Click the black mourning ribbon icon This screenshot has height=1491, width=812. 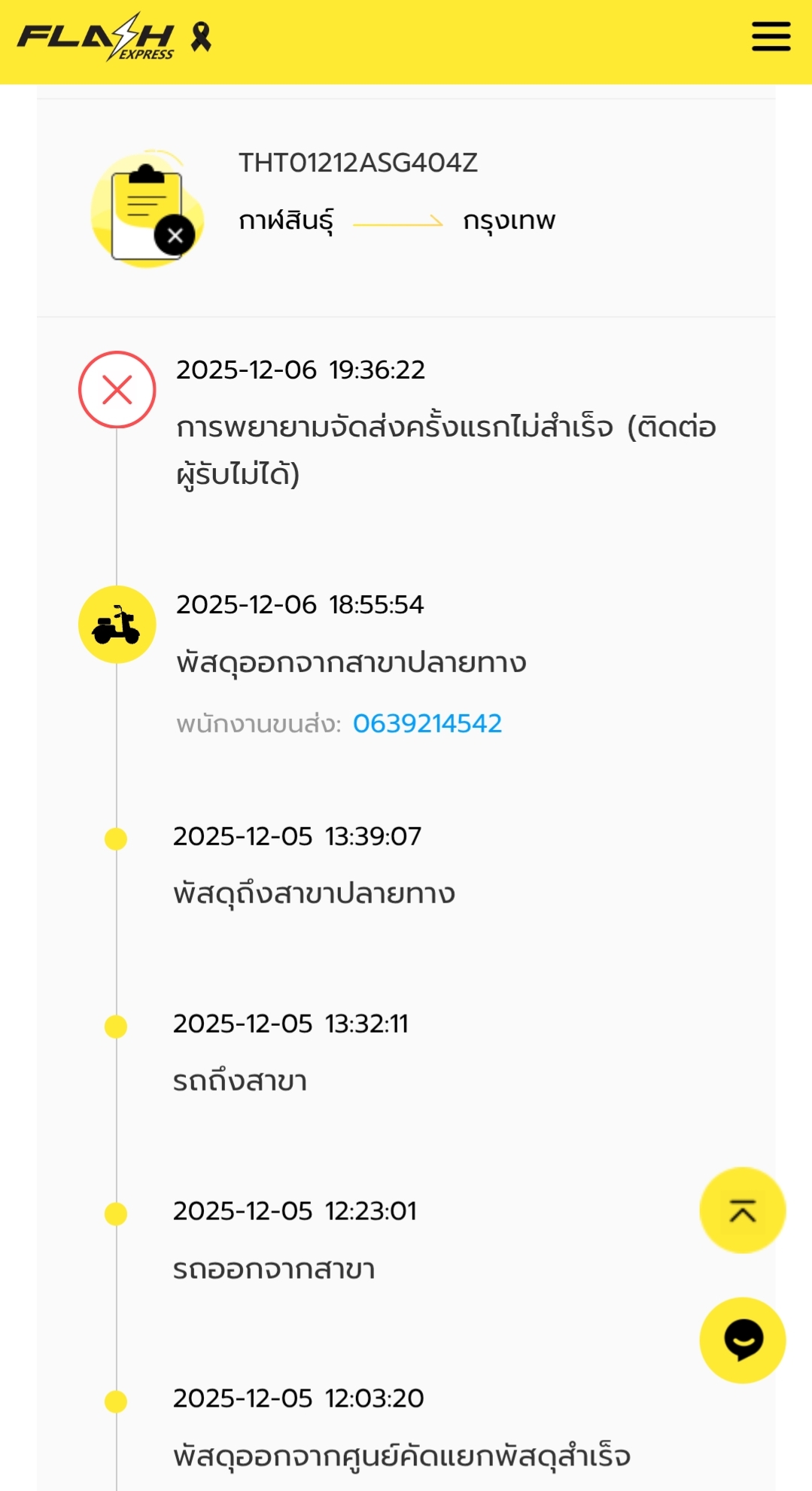pyautogui.click(x=200, y=36)
